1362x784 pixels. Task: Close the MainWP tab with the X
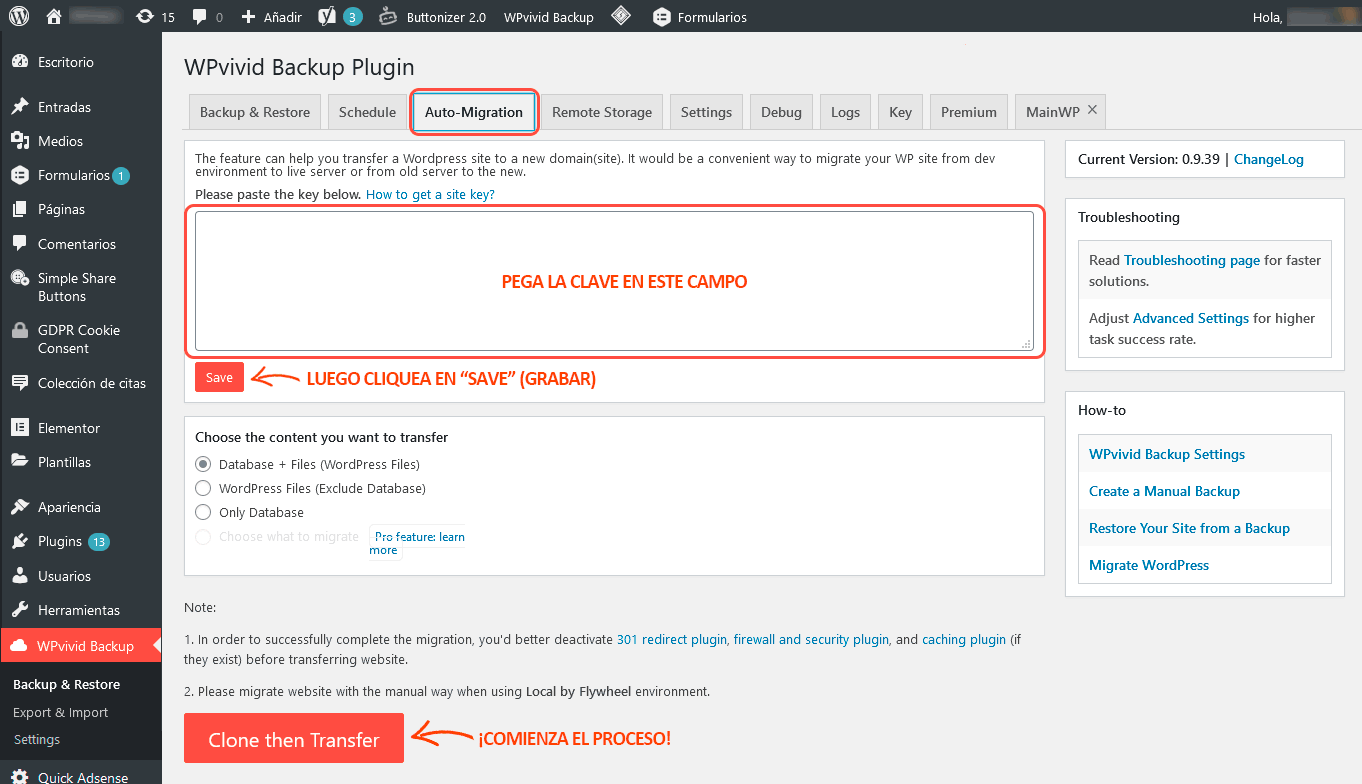1093,110
